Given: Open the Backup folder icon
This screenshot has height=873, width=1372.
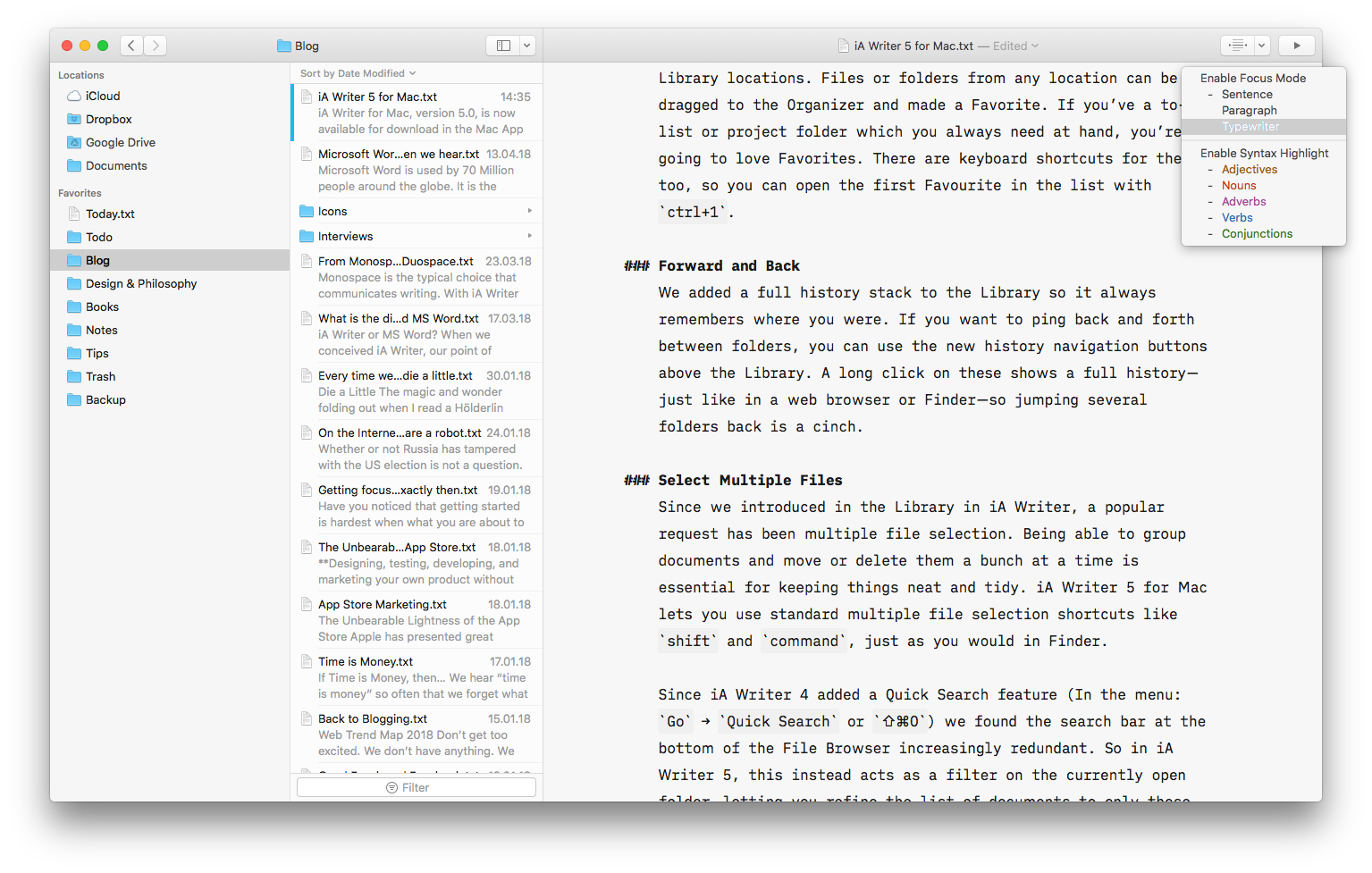Looking at the screenshot, I should click(74, 399).
